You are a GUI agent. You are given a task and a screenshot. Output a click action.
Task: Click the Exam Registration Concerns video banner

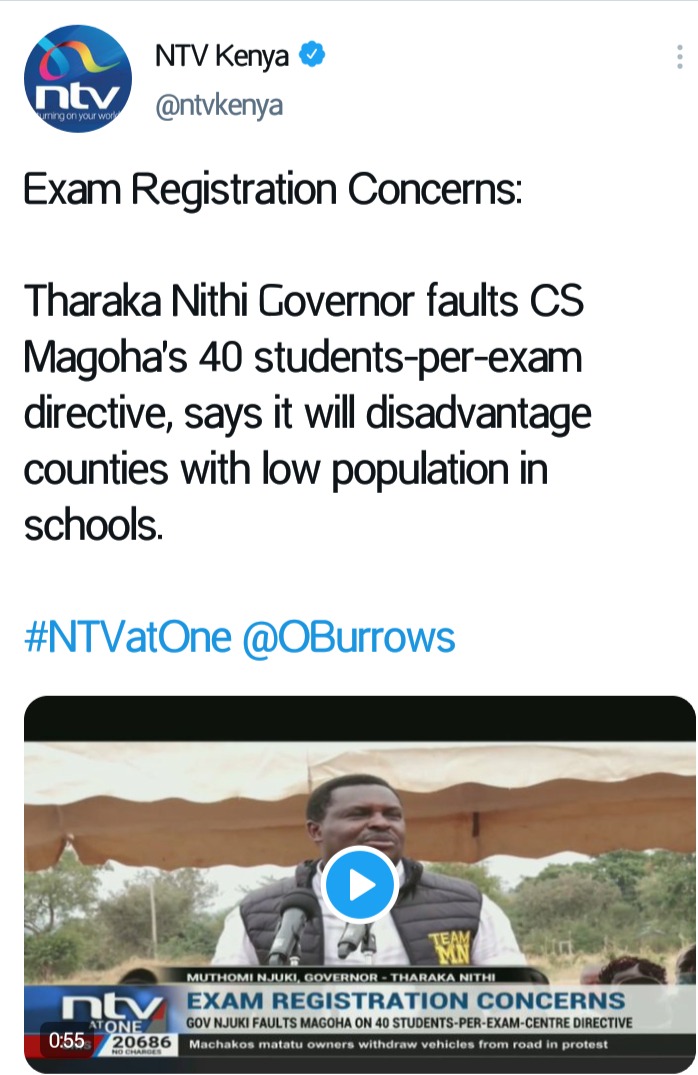click(x=405, y=1001)
